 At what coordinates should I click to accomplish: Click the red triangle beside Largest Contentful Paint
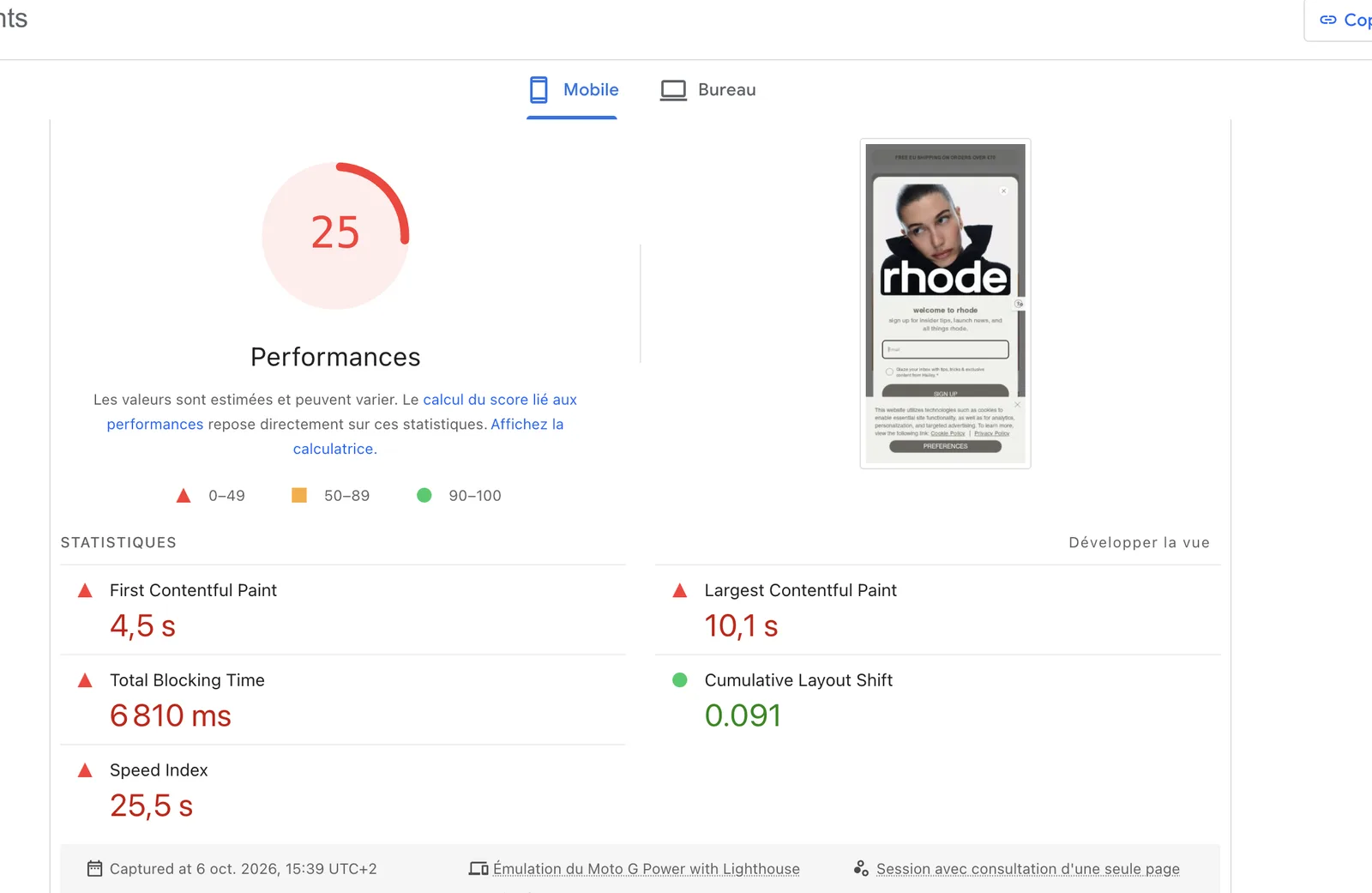click(x=680, y=590)
